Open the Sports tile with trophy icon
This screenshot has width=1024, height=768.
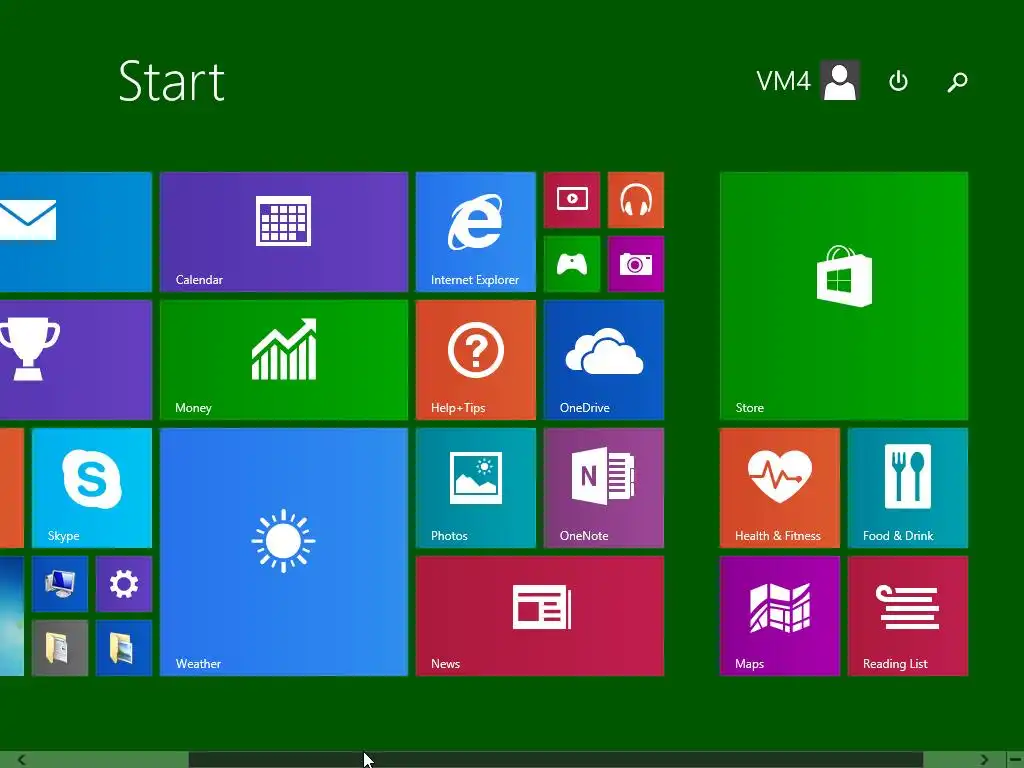pyautogui.click(x=76, y=360)
